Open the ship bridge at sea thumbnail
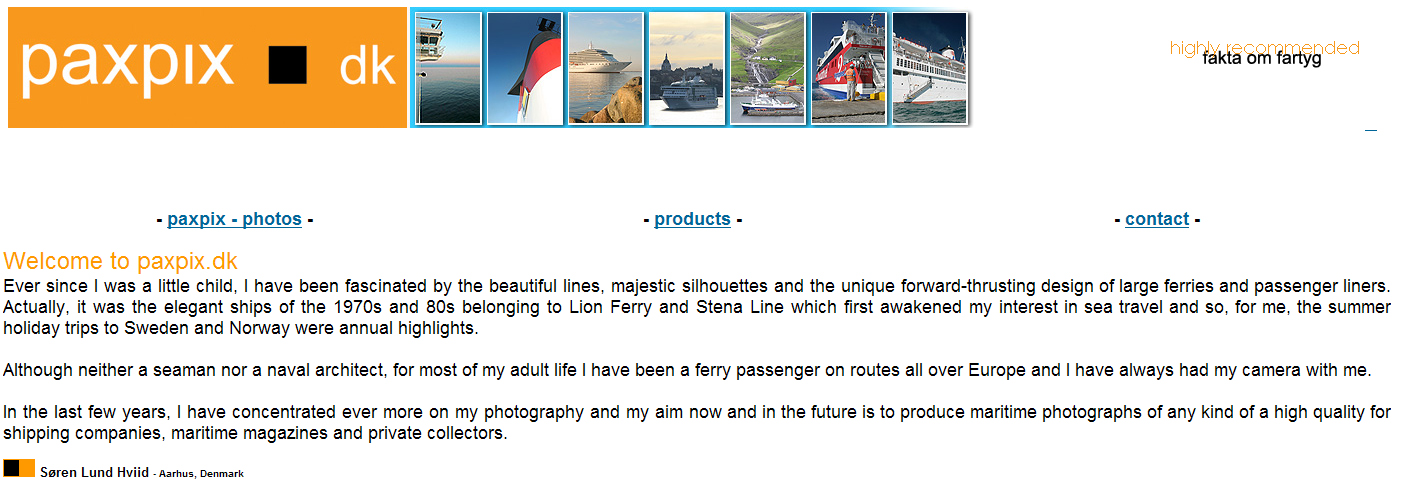This screenshot has height=491, width=1406. pos(448,68)
